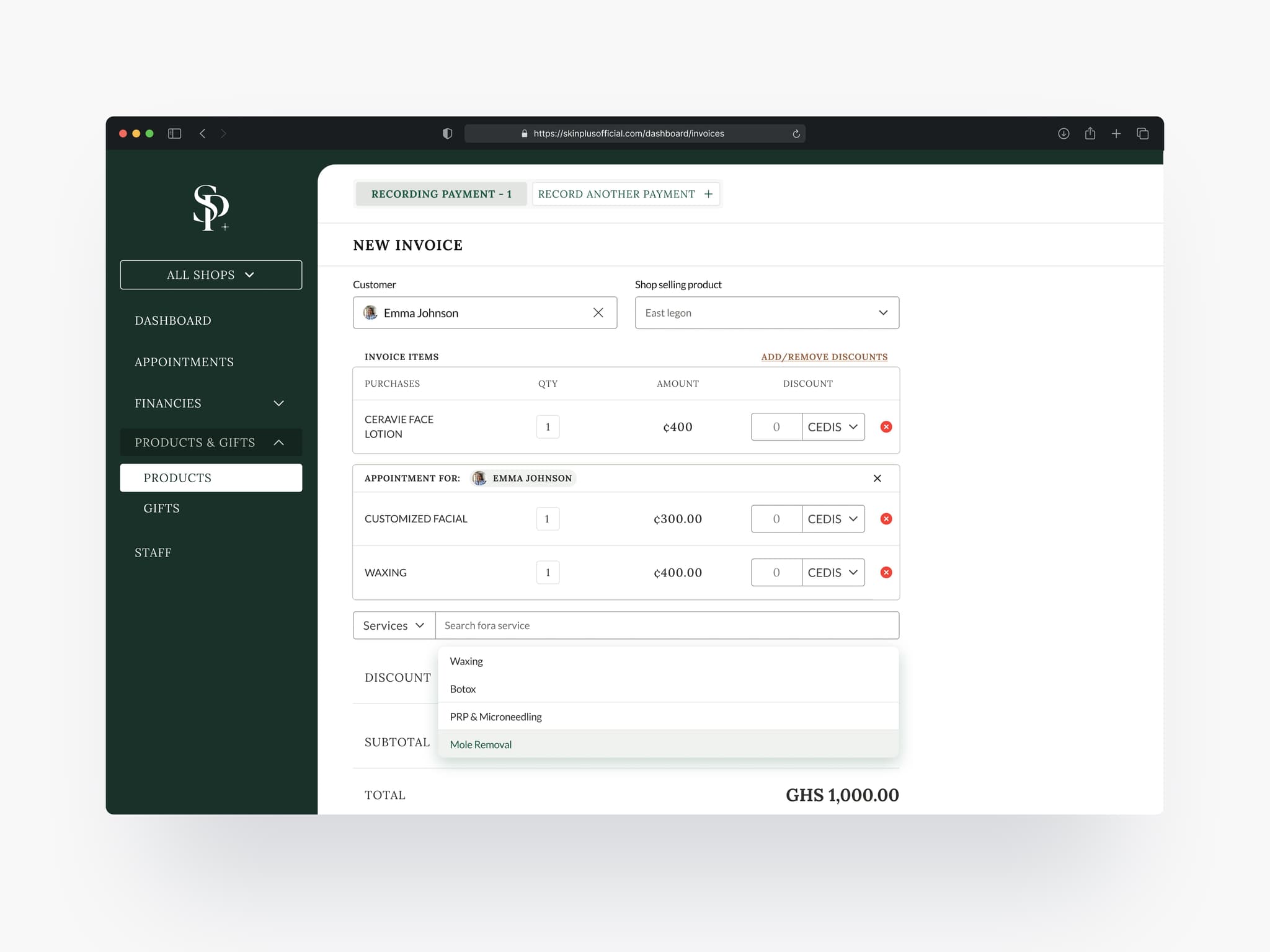
Task: Open the All Shops dropdown
Action: [x=211, y=275]
